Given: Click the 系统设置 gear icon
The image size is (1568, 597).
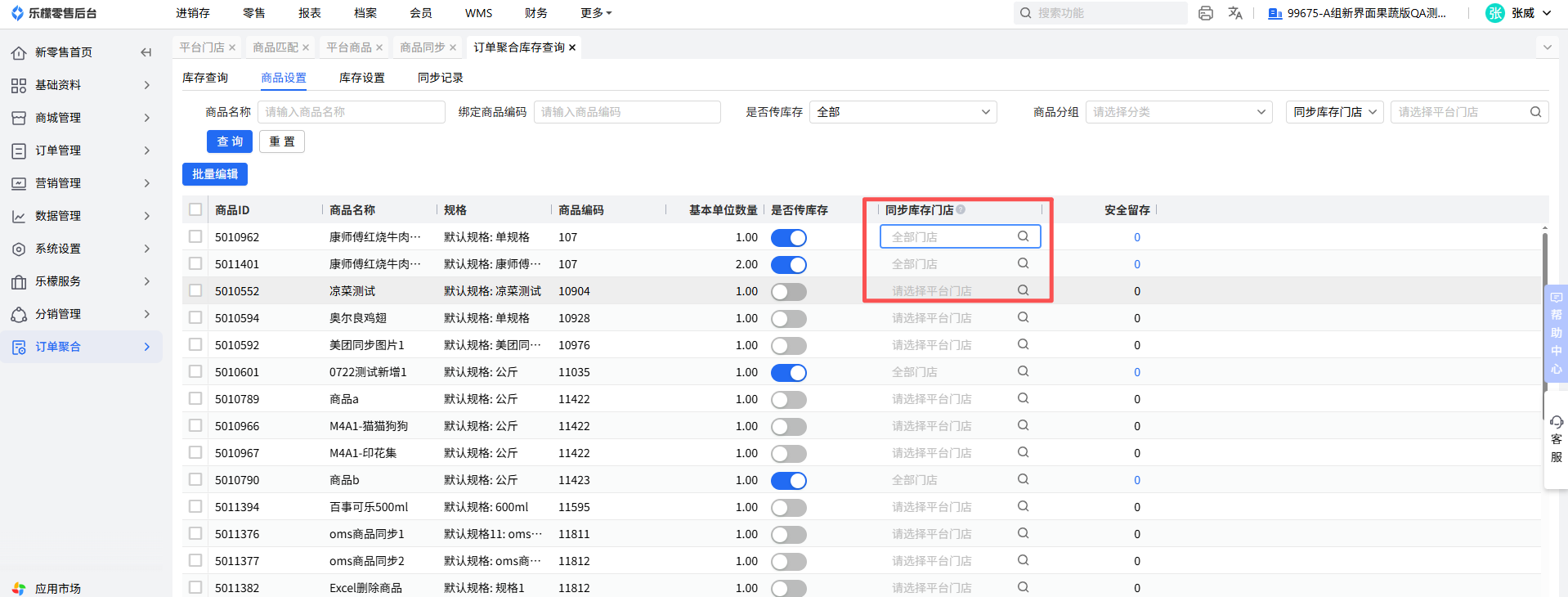Looking at the screenshot, I should pos(19,249).
